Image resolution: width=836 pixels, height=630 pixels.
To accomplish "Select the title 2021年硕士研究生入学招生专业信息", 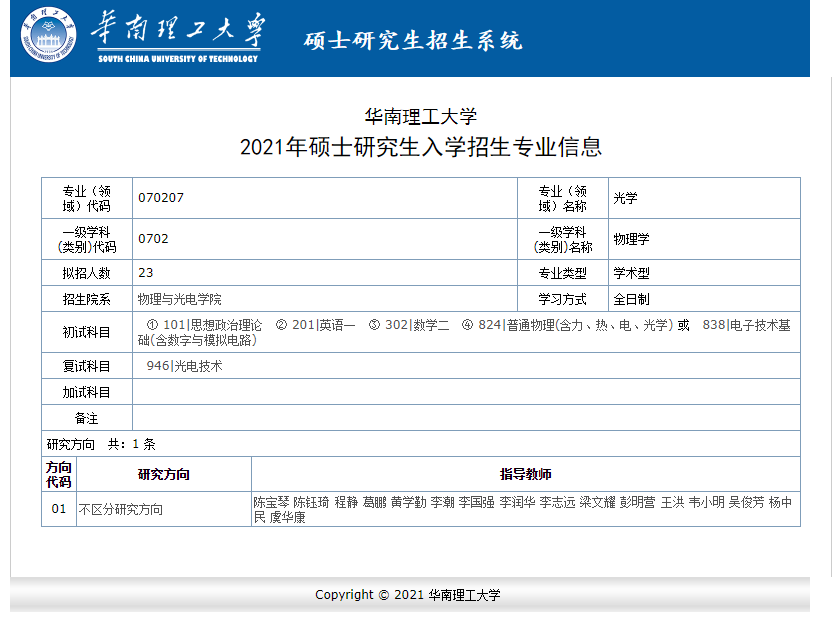I will pos(421,147).
